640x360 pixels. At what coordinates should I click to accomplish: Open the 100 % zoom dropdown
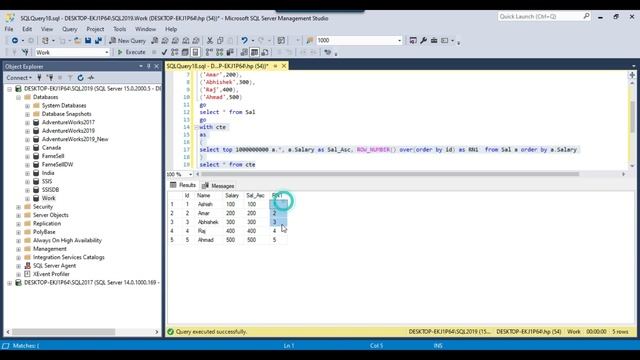[190, 174]
